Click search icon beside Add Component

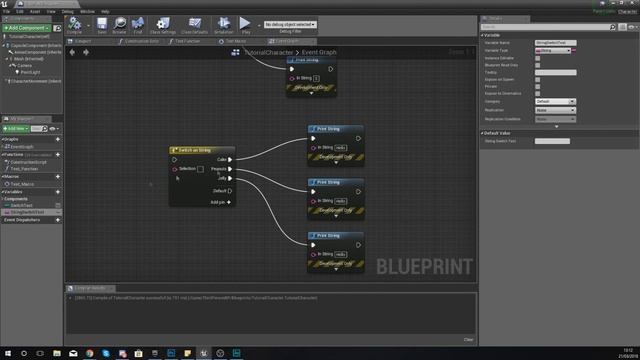58,28
